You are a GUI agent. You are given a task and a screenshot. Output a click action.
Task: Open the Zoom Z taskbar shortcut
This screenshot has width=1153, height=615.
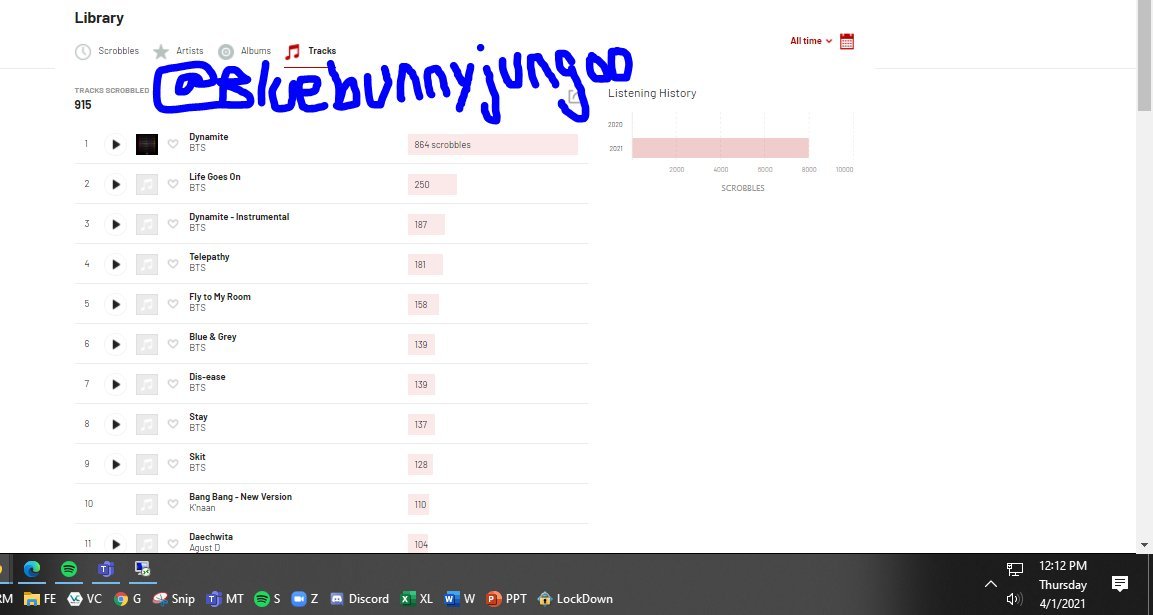pos(304,599)
